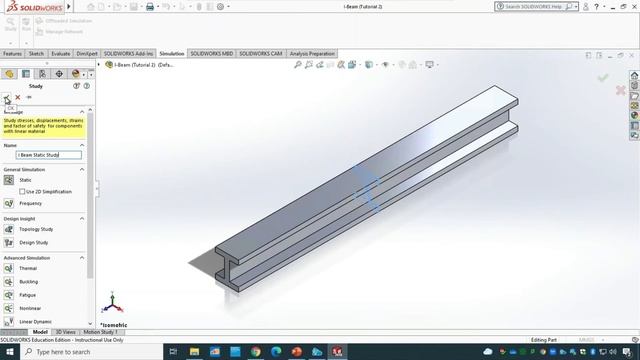Click the Zoom to Area icon
The image size is (640, 360).
(x=309, y=64)
